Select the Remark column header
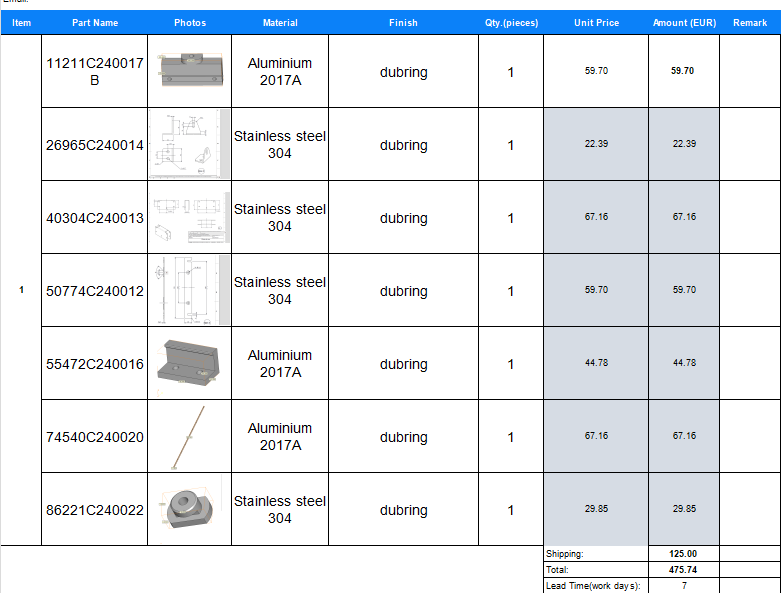Screen dimensions: 781x593 coord(750,23)
